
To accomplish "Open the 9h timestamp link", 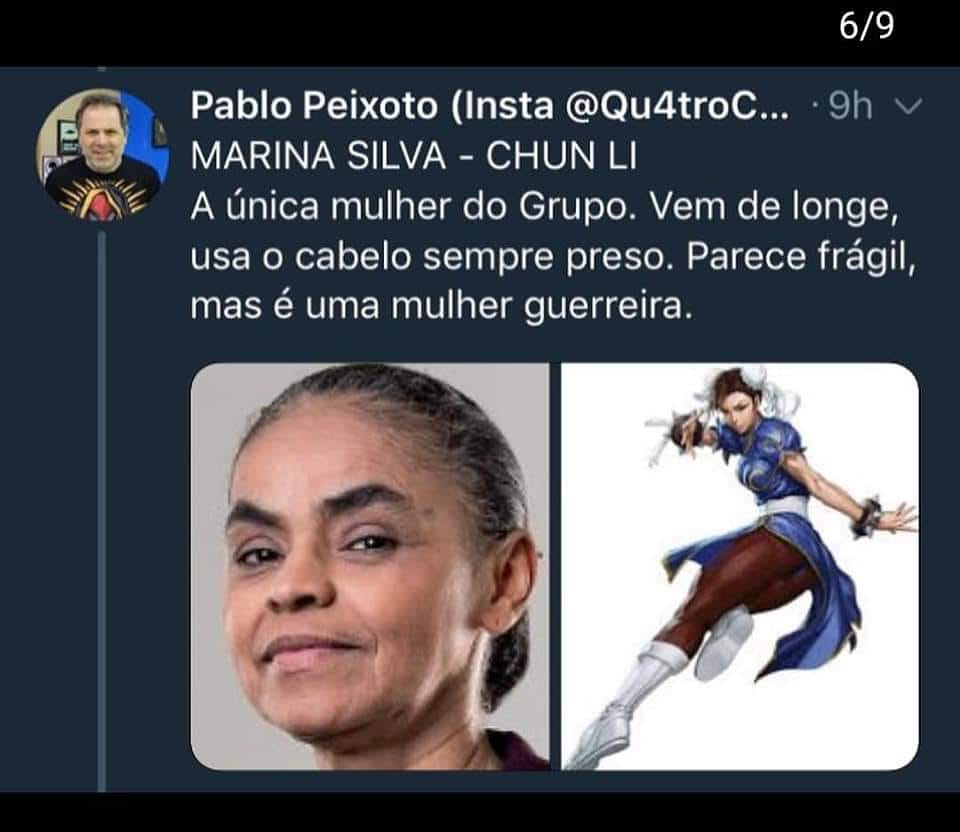I will click(x=850, y=106).
